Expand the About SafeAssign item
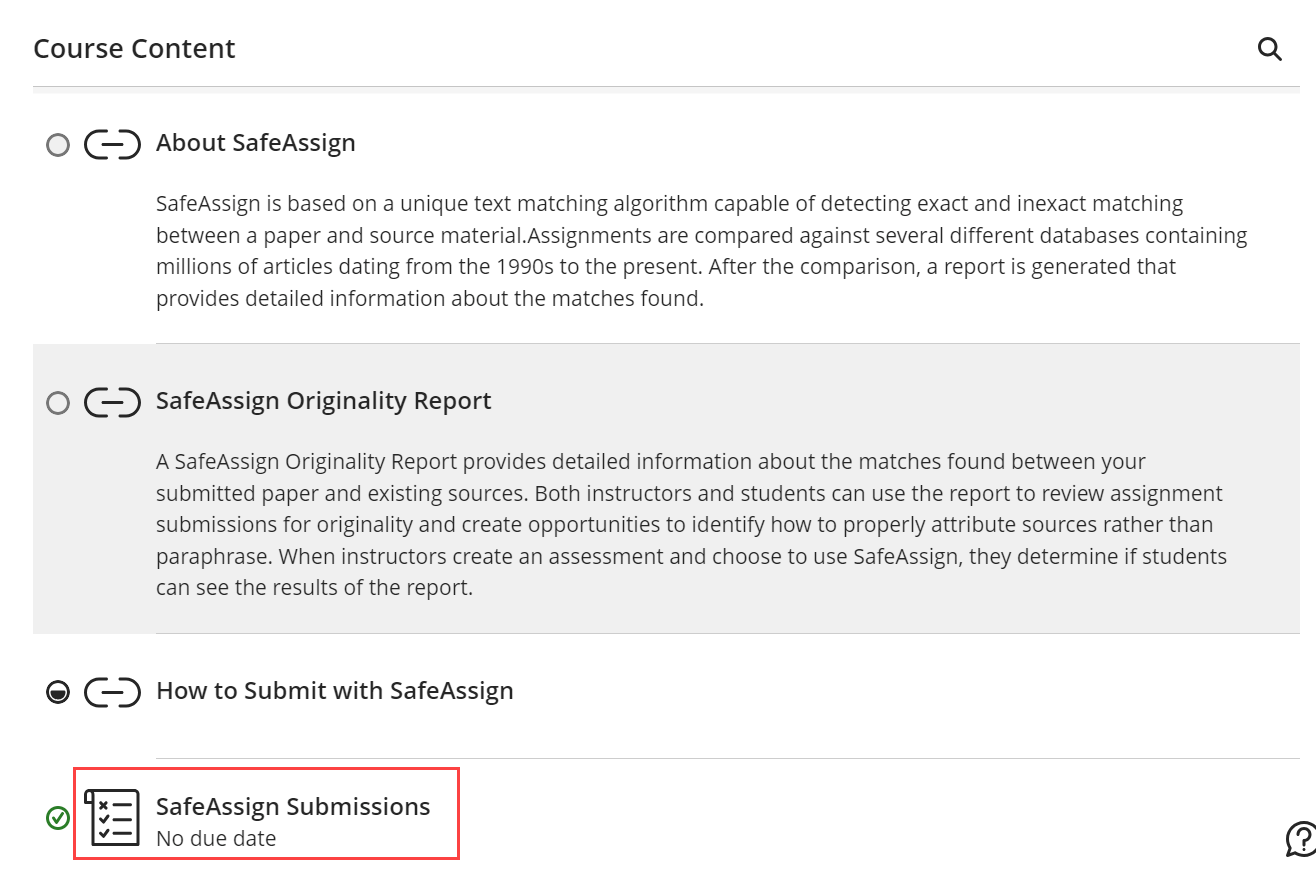The width and height of the screenshot is (1316, 879). tap(255, 142)
